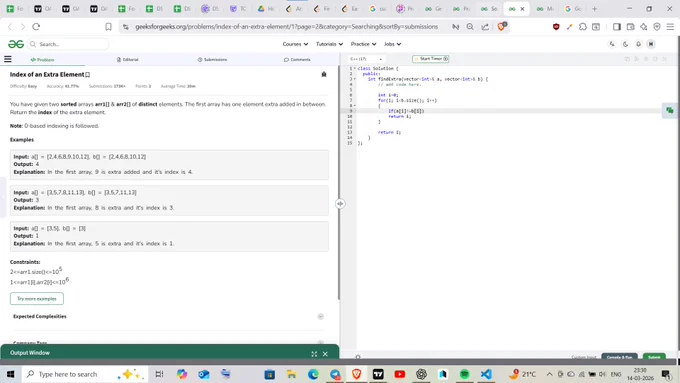
Task: Open the Practice dropdown
Action: [x=363, y=44]
